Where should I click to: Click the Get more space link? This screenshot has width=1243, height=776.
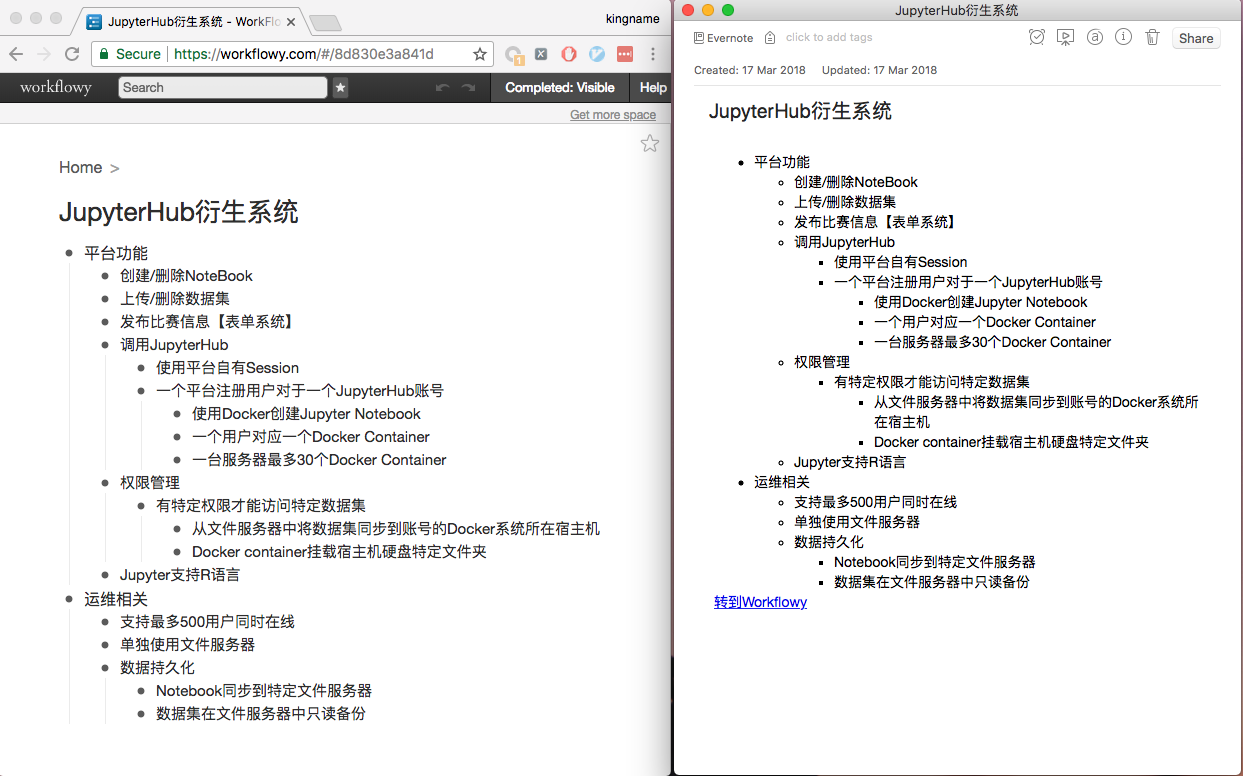pyautogui.click(x=613, y=115)
